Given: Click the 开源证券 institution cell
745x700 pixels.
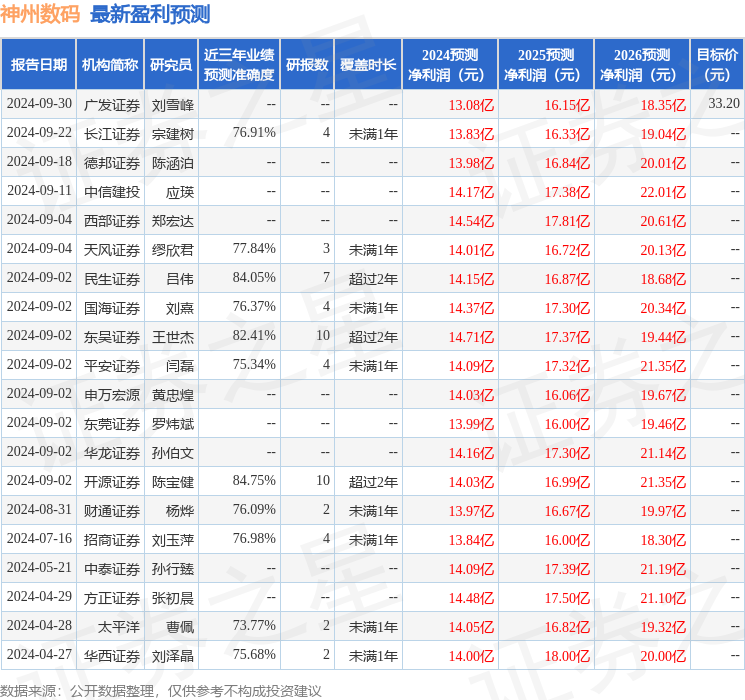Looking at the screenshot, I should [112, 482].
